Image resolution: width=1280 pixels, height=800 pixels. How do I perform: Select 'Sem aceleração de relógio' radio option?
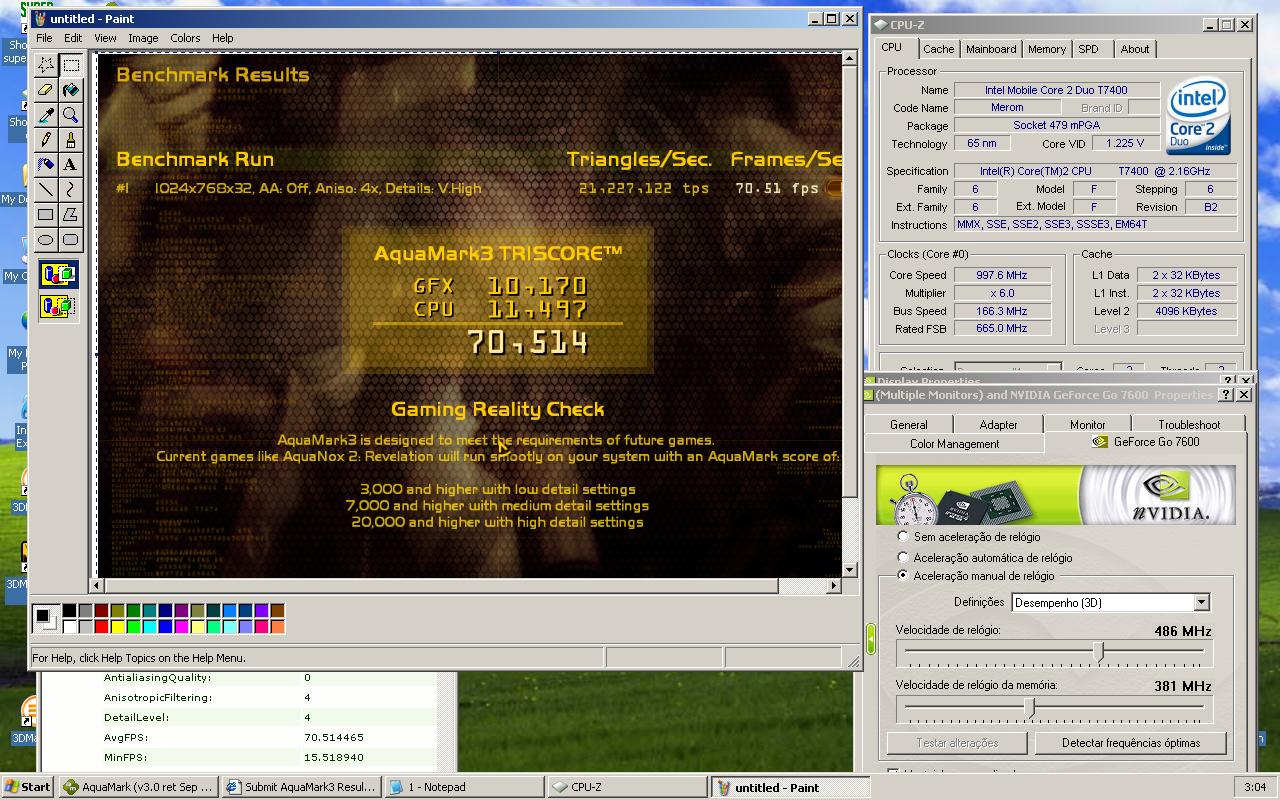click(x=903, y=537)
